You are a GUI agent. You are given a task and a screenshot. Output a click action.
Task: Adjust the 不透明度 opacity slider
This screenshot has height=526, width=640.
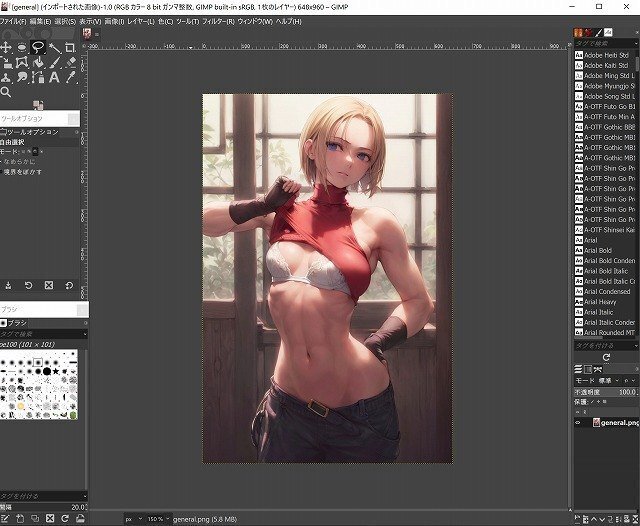[x=606, y=392]
